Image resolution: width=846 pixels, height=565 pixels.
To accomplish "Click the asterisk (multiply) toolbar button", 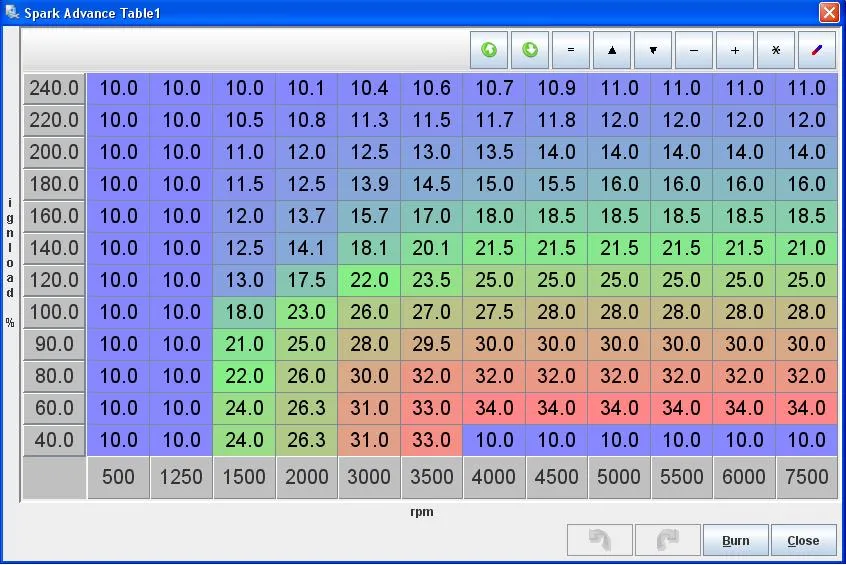I will coord(776,50).
